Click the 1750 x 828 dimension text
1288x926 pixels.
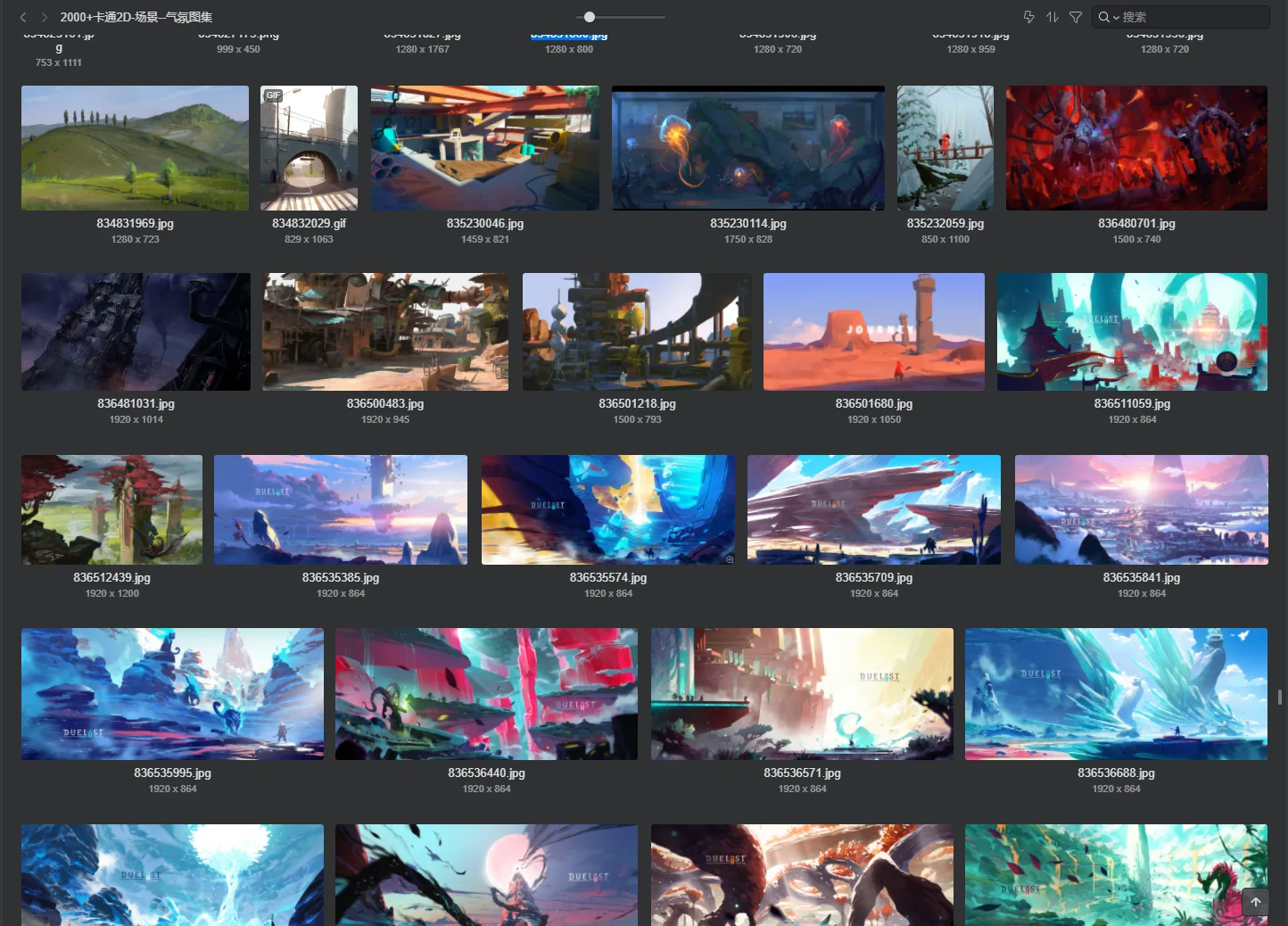tap(748, 240)
